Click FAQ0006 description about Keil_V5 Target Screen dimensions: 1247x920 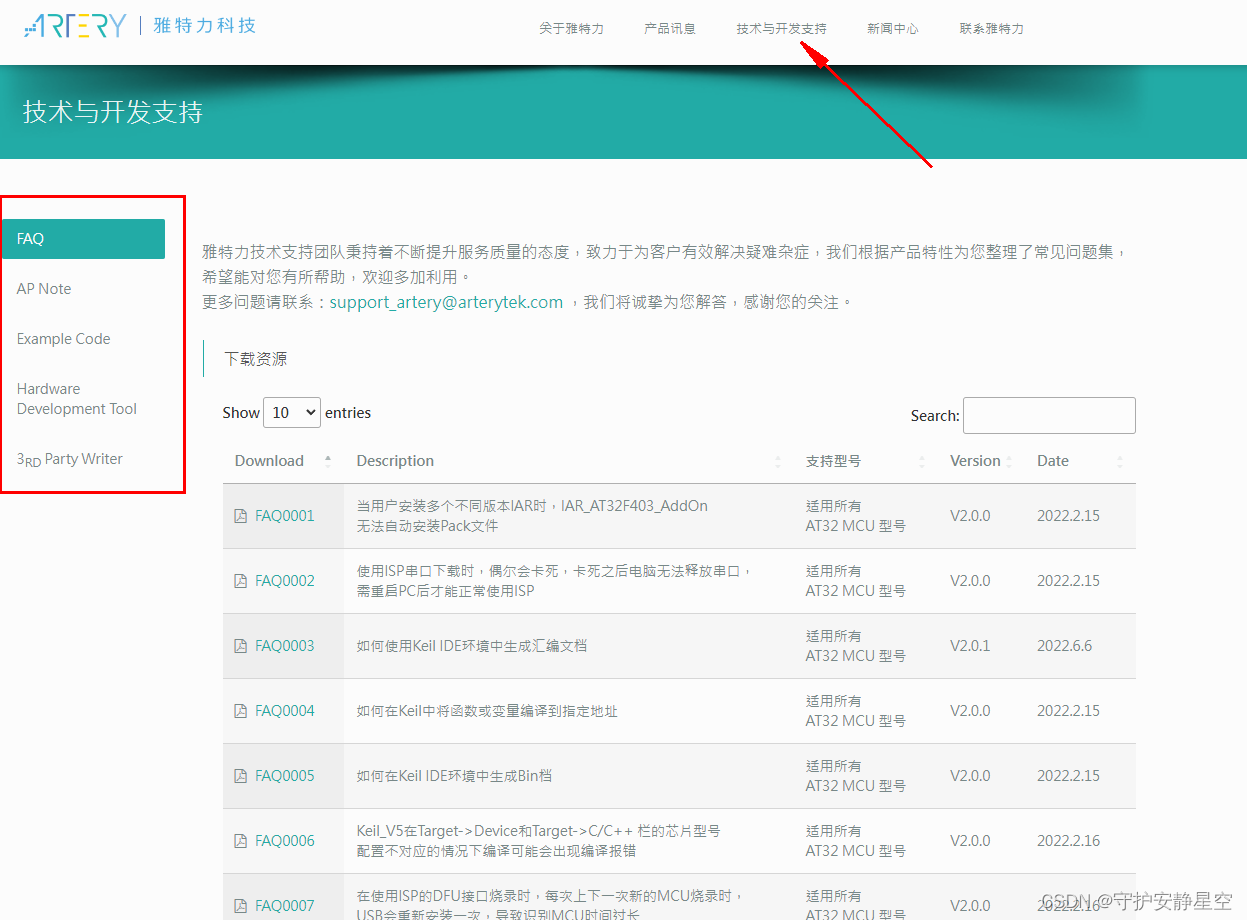[538, 841]
